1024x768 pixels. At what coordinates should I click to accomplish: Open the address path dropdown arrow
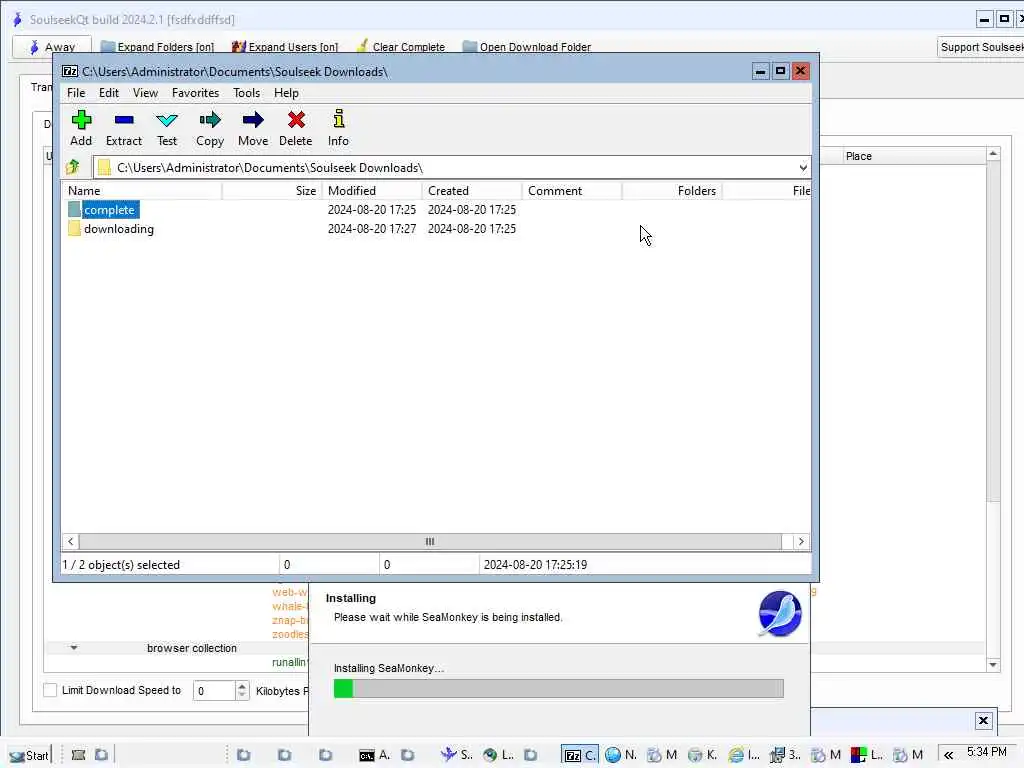(803, 168)
